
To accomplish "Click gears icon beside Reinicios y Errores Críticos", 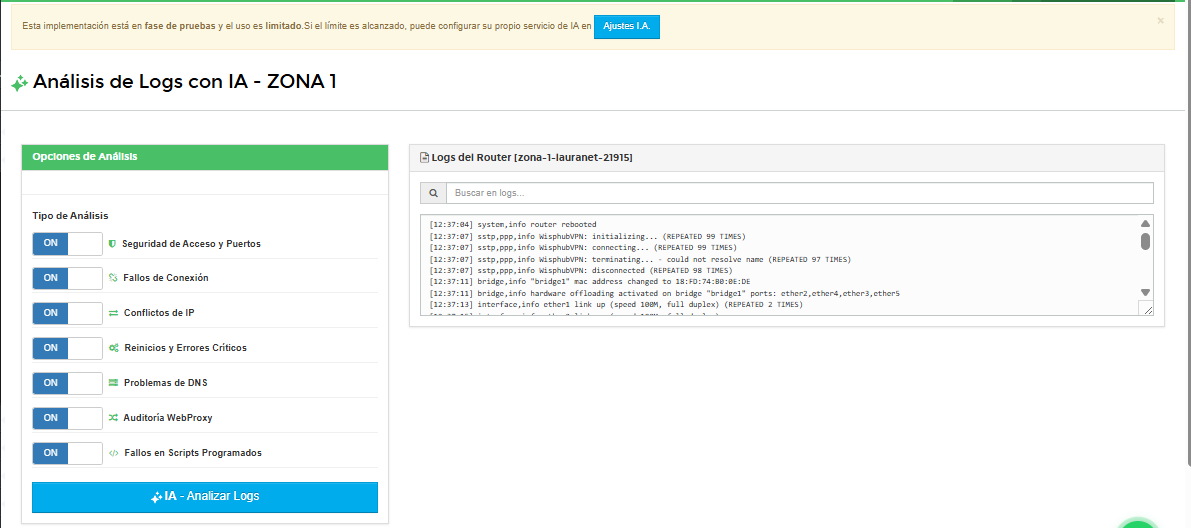I will (x=113, y=348).
